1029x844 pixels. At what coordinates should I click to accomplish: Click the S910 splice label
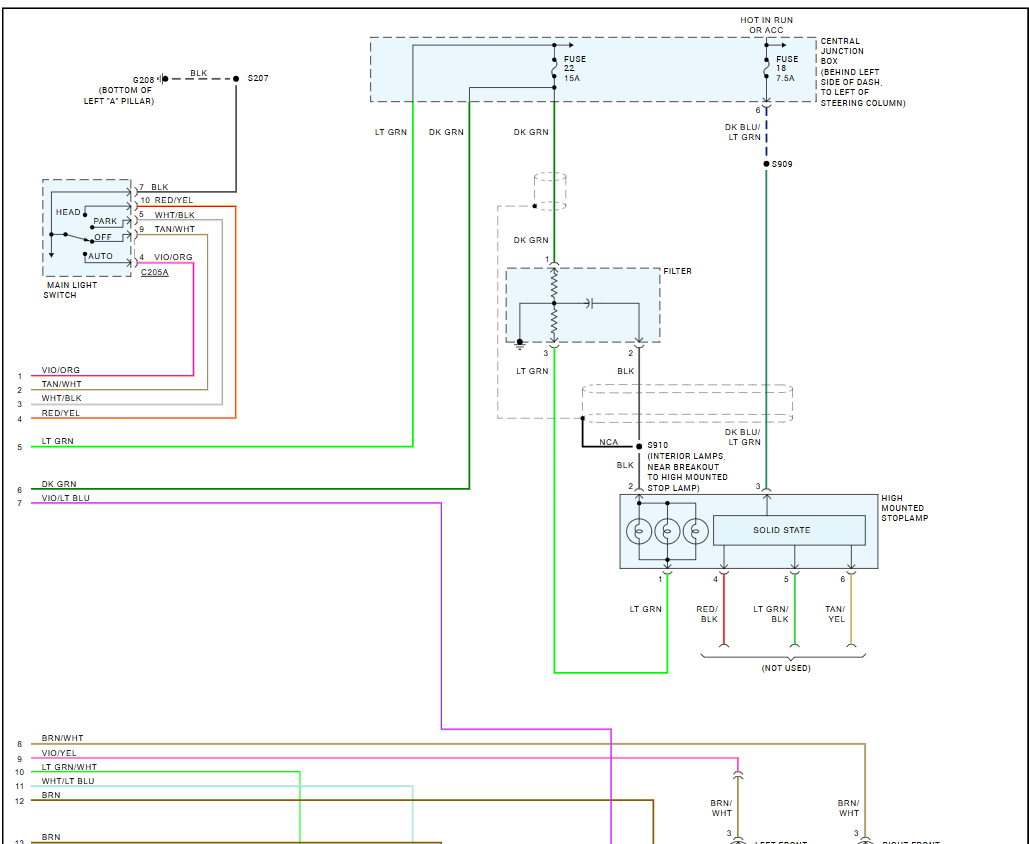click(x=657, y=445)
